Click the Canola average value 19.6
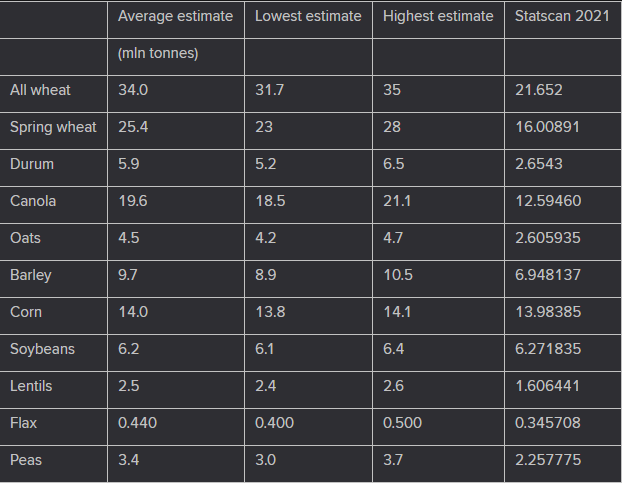The height and width of the screenshot is (484, 623). pos(133,201)
